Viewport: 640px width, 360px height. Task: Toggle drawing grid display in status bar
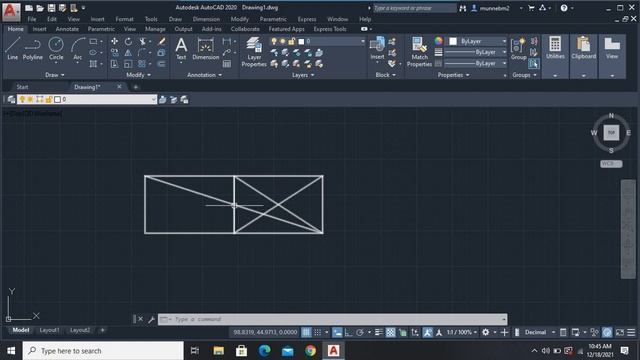point(306,332)
